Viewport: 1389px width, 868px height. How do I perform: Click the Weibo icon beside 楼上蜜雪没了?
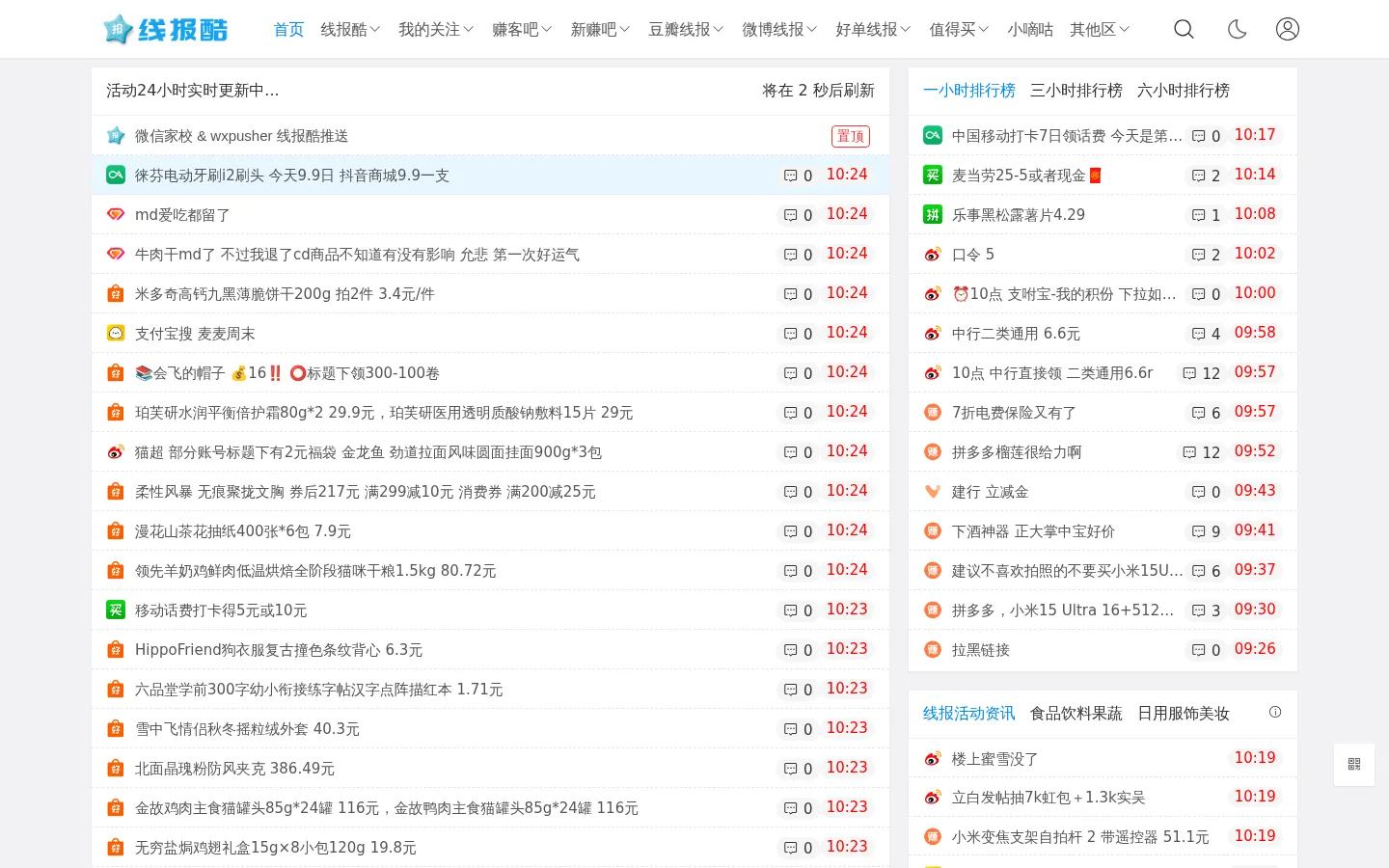(933, 759)
